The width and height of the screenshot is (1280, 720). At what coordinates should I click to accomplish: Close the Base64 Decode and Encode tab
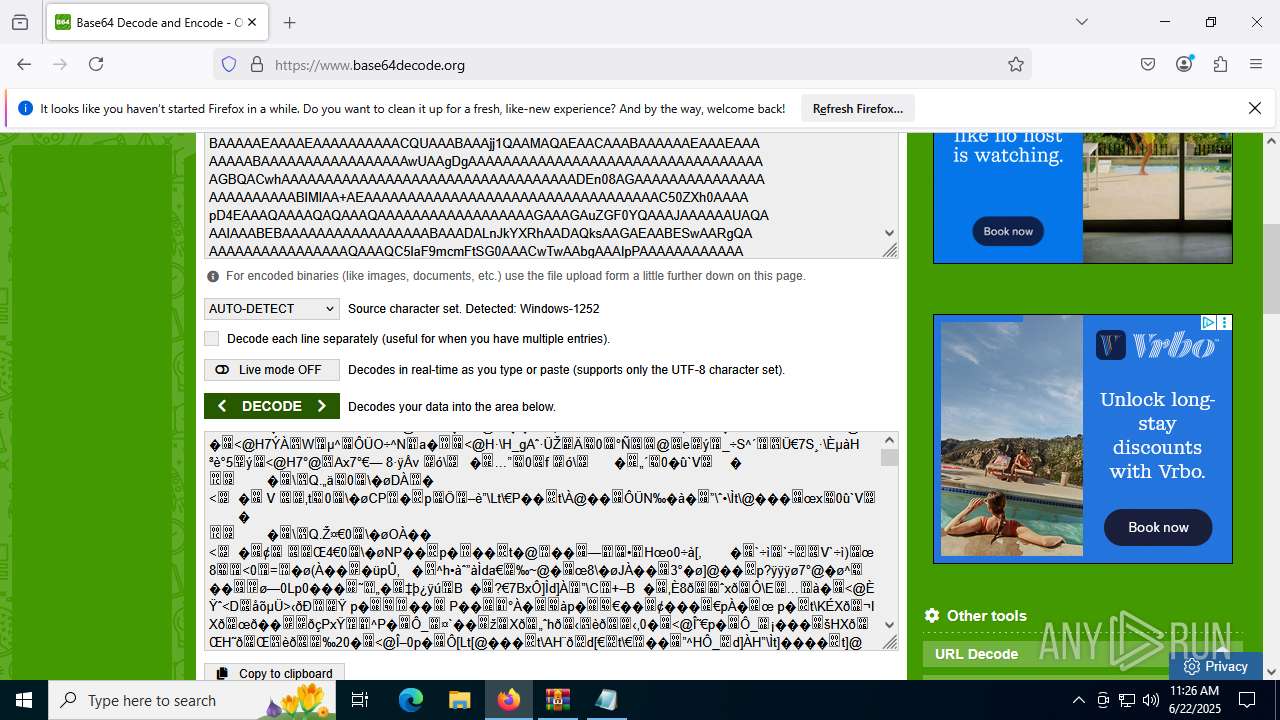[252, 22]
